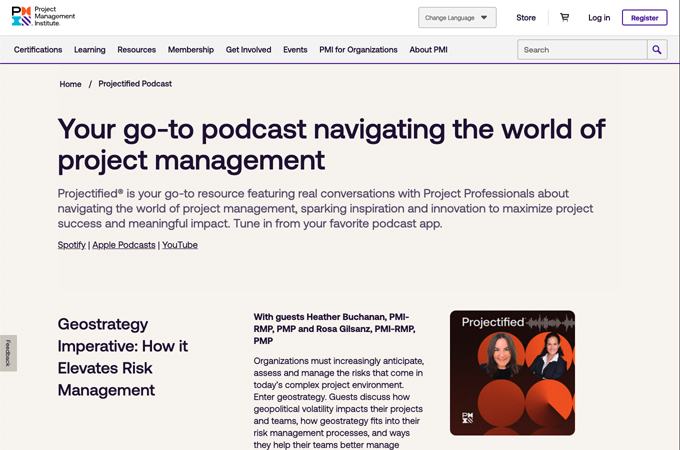Open the Certifications menu
Screen dimensions: 680x450
[x=38, y=50]
